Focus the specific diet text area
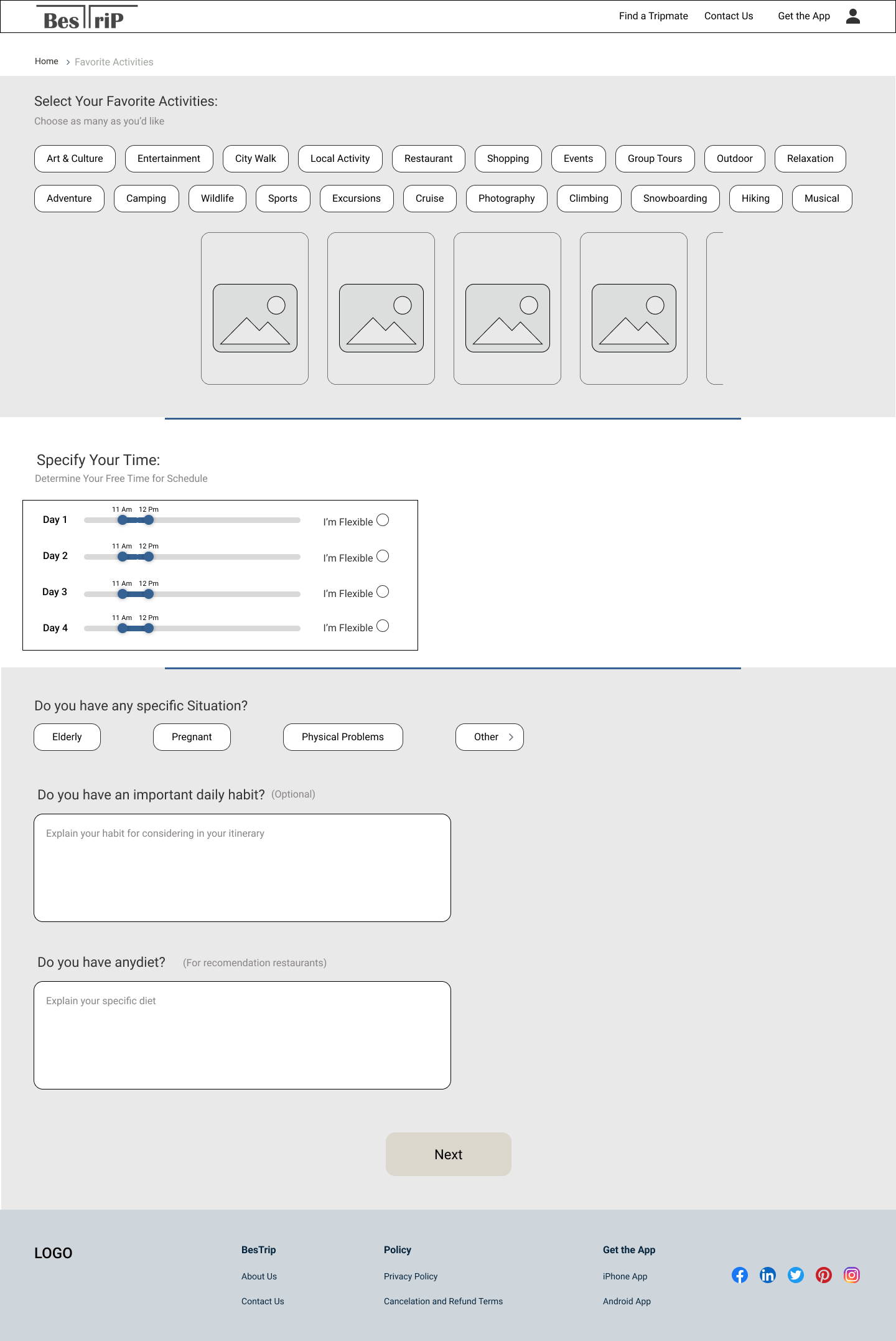This screenshot has height=1341, width=896. [242, 1035]
